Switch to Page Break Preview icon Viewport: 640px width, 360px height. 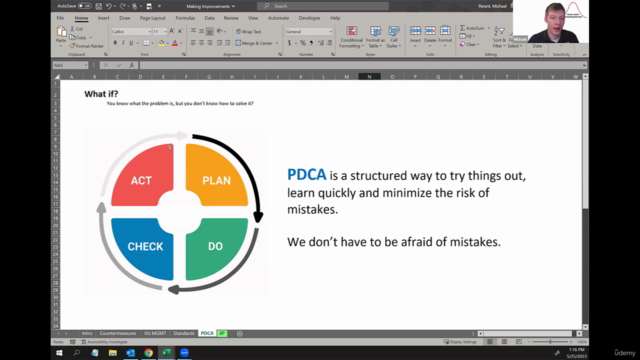click(519, 342)
